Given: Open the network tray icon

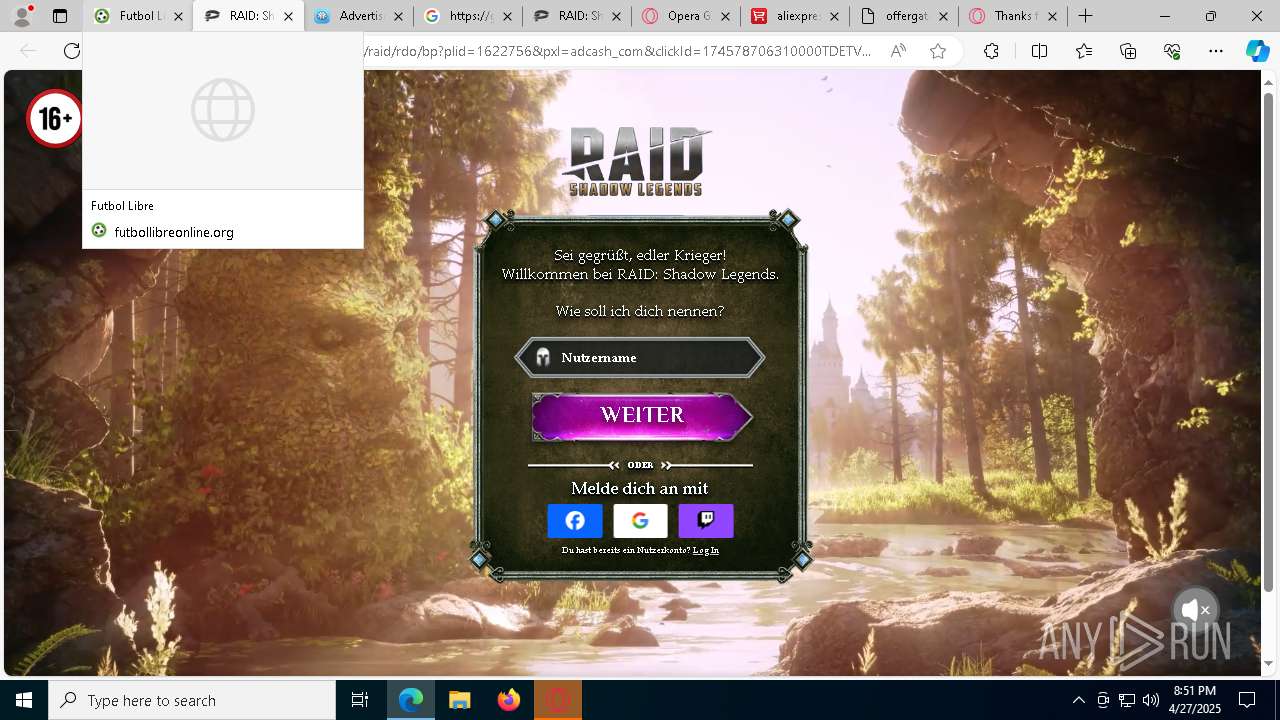Looking at the screenshot, I should (x=1127, y=700).
